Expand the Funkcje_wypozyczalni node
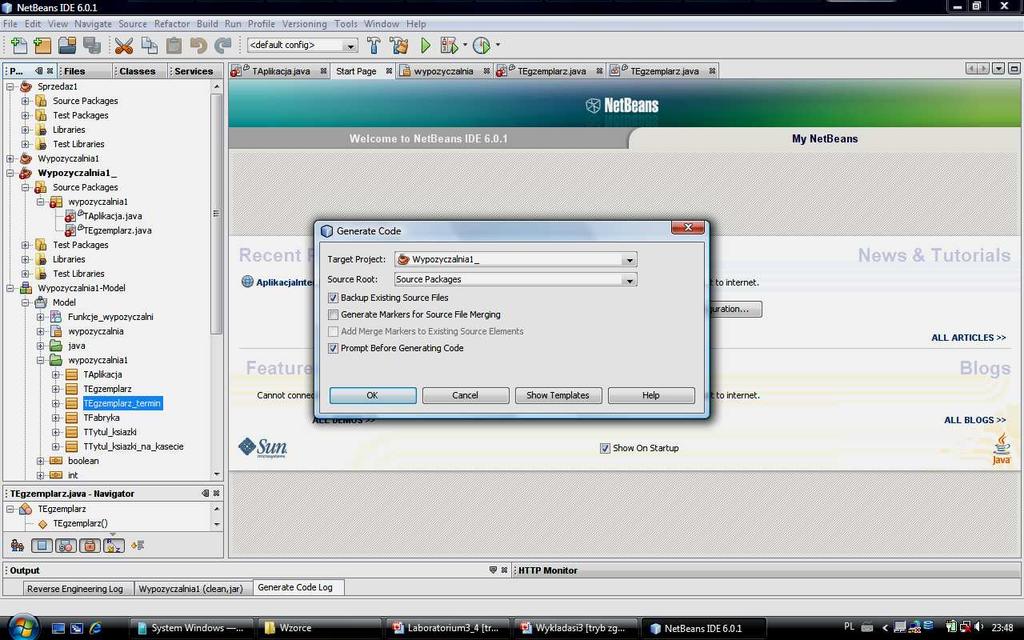 coord(40,317)
